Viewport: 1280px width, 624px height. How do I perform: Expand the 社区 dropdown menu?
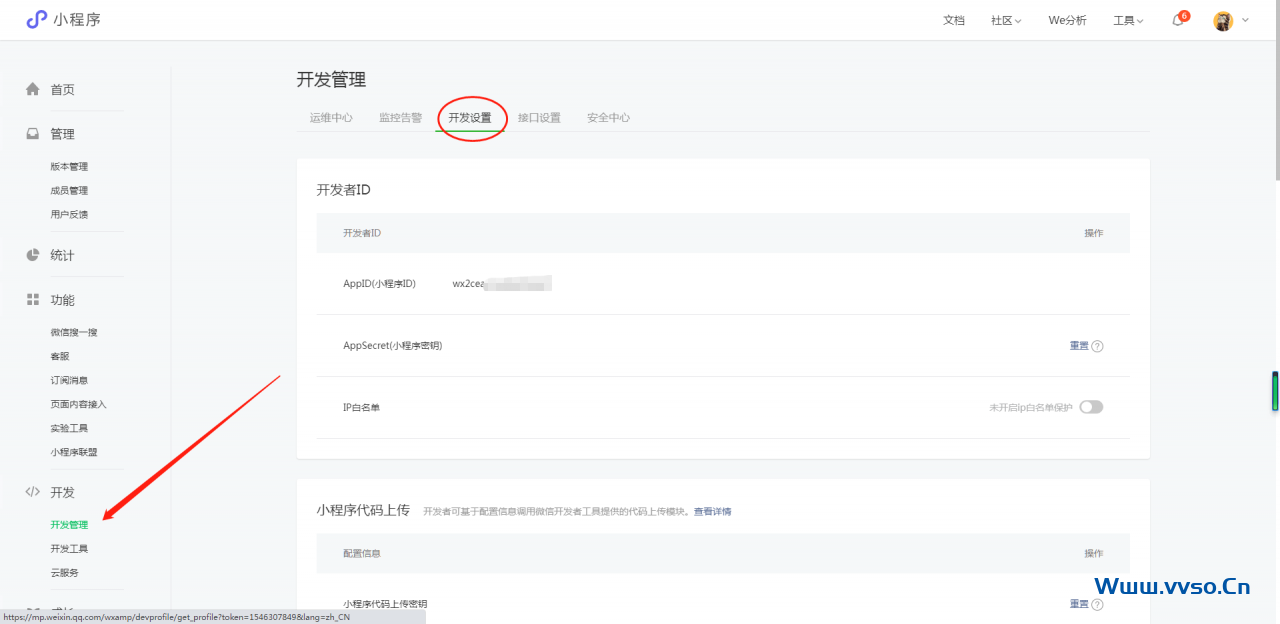(1006, 21)
